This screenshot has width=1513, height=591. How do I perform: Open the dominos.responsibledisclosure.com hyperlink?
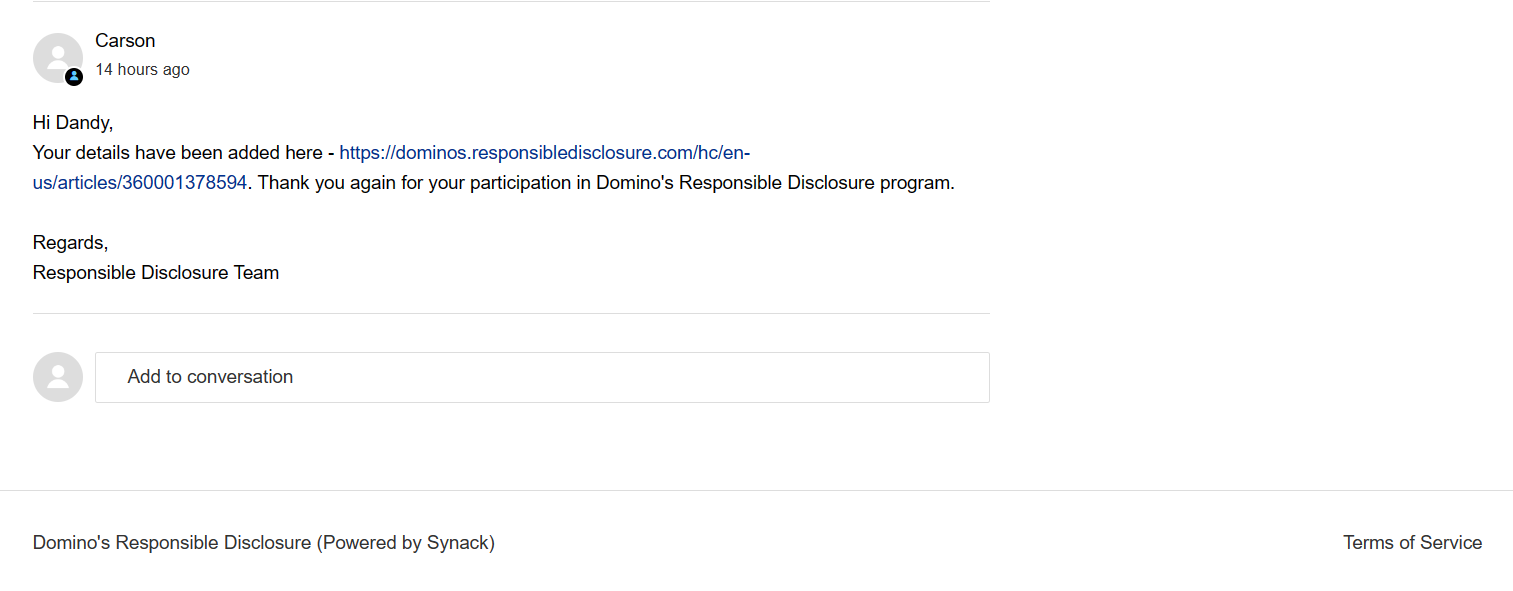(x=544, y=153)
